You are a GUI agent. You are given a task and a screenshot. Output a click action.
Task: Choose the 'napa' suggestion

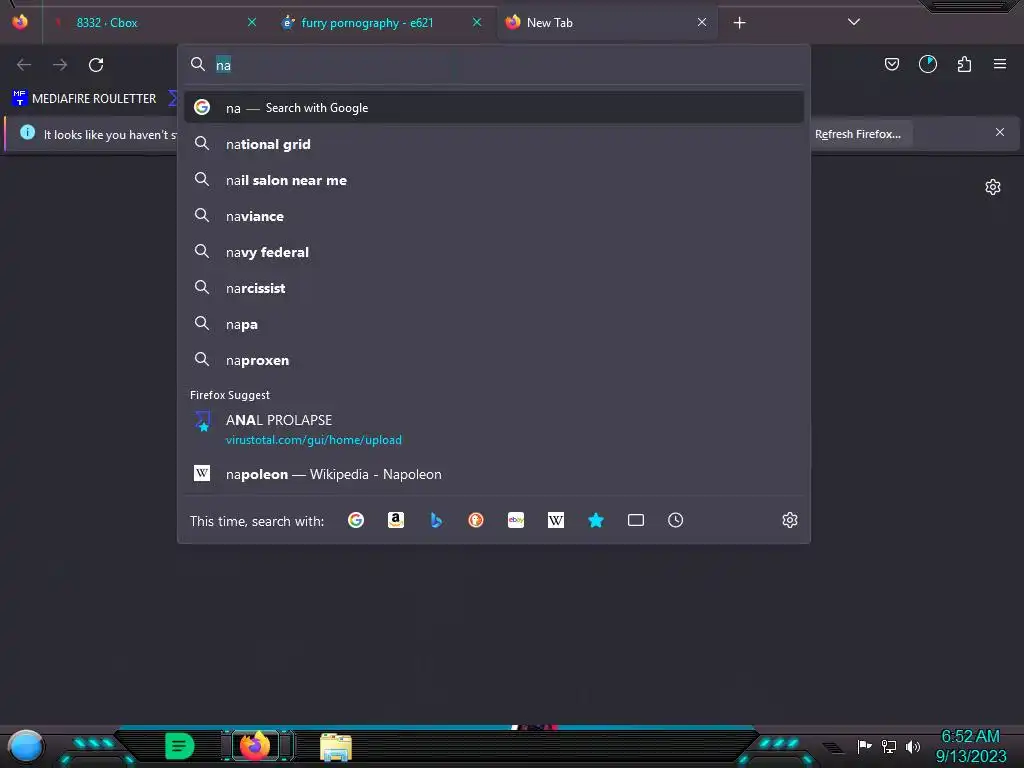tap(494, 325)
